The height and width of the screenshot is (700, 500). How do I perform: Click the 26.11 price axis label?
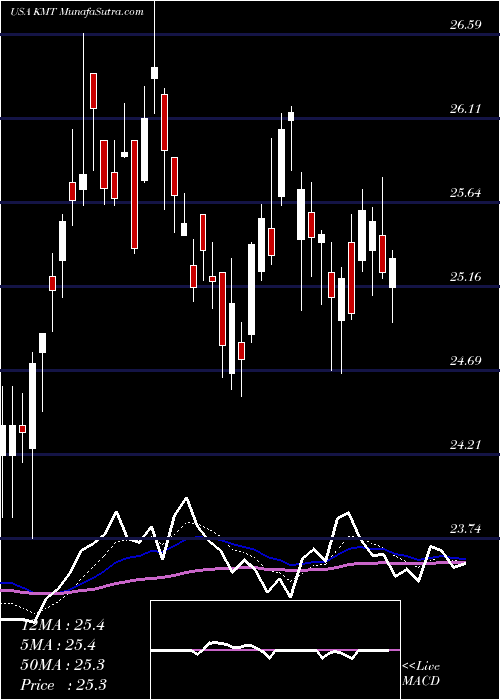click(465, 108)
